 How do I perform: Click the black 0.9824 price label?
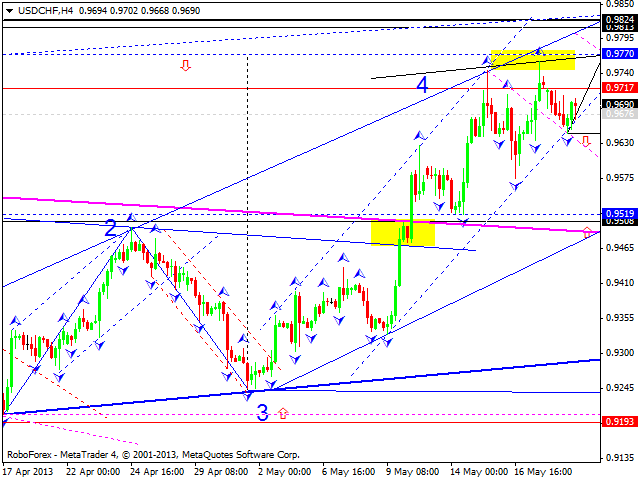coord(620,19)
